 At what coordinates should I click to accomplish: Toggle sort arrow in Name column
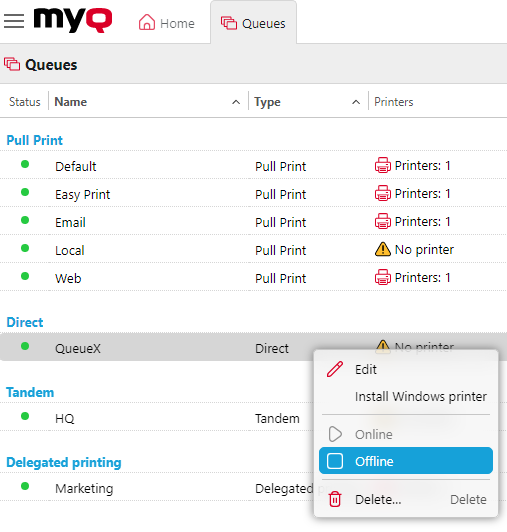[x=236, y=102]
